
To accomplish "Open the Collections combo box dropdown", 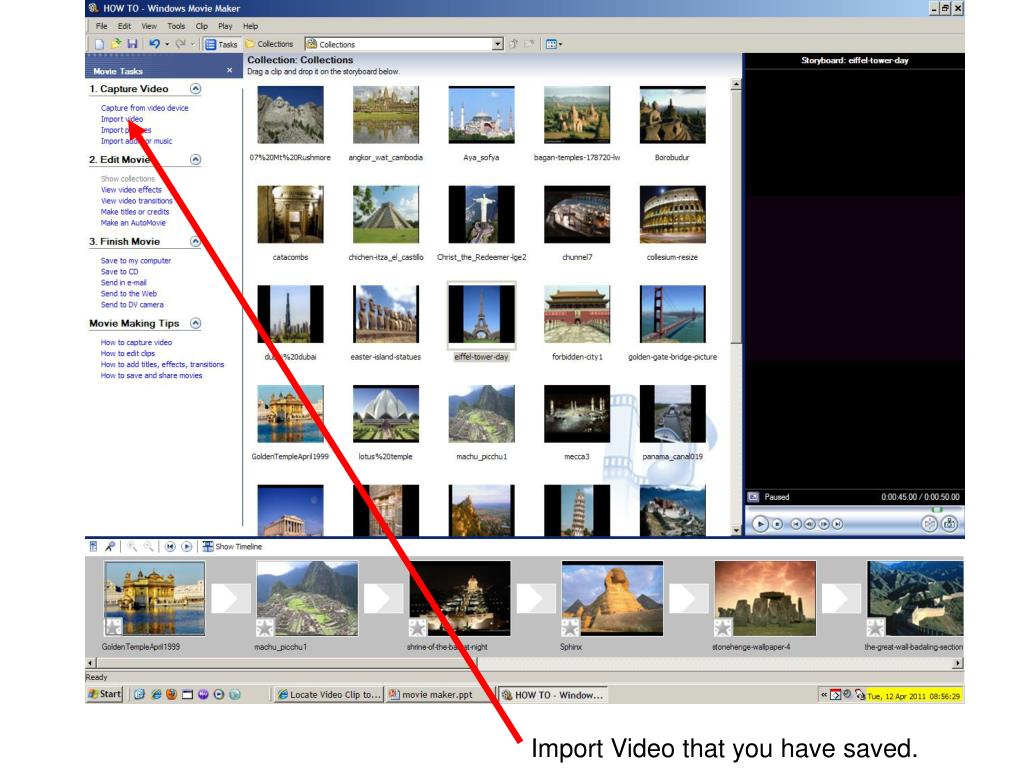I will tap(497, 44).
